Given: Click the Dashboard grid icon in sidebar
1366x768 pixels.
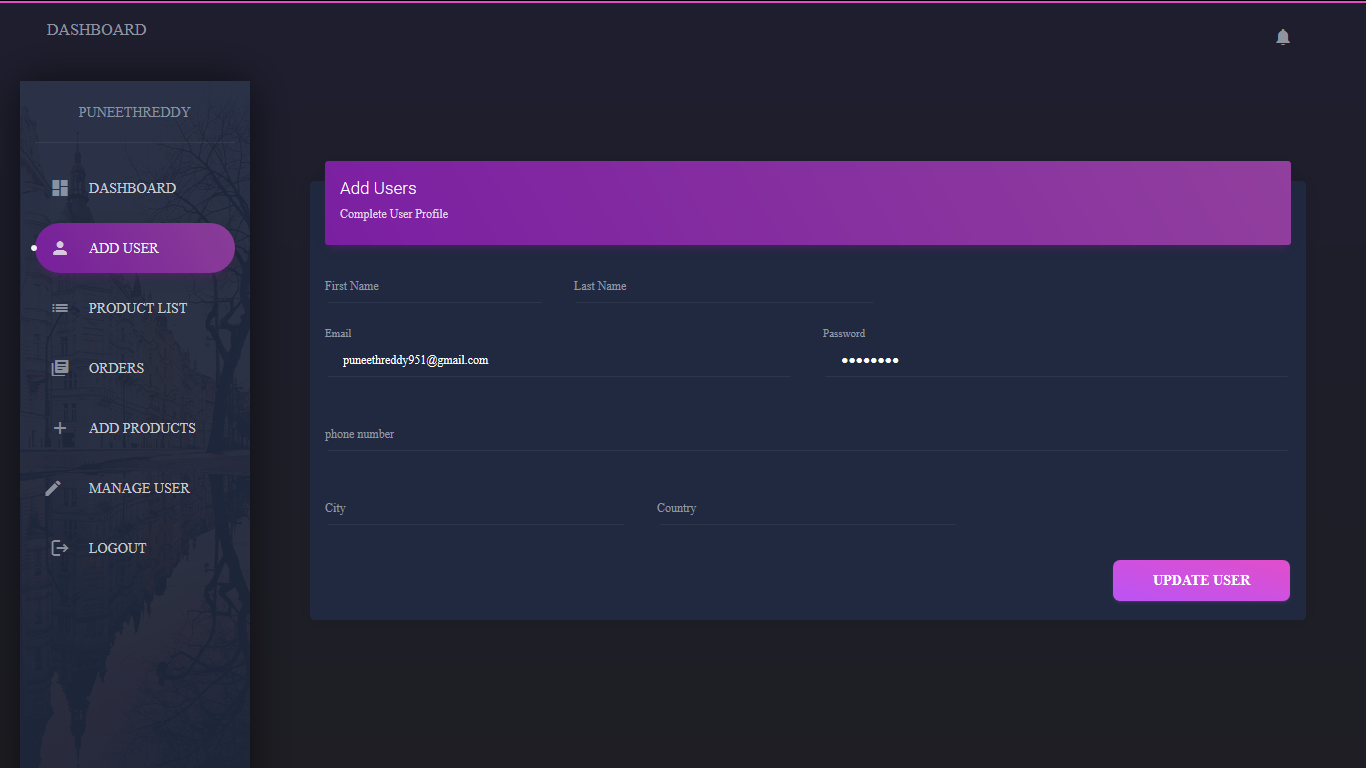Looking at the screenshot, I should coord(60,188).
